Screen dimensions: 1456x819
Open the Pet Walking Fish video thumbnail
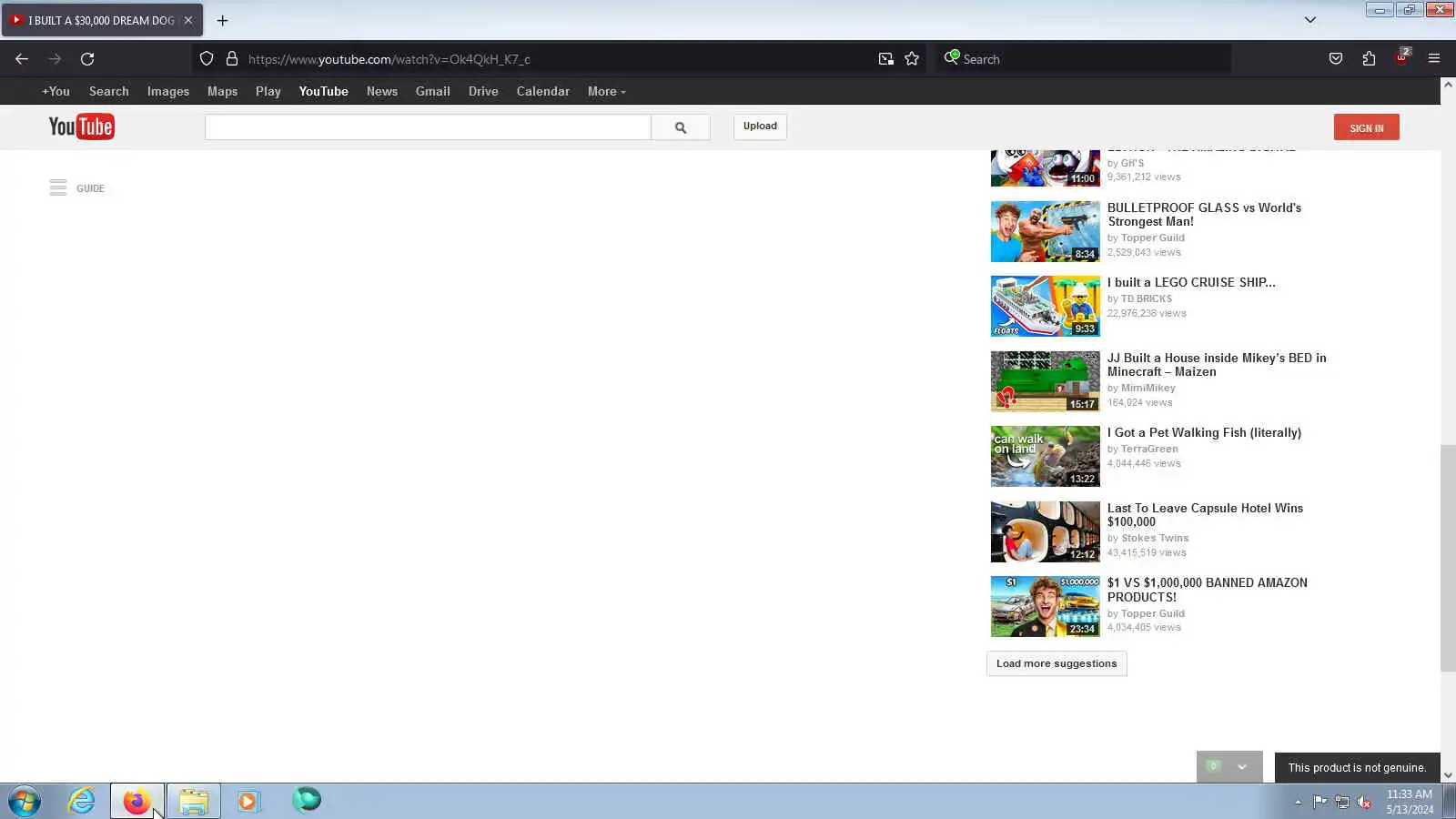[x=1045, y=456]
